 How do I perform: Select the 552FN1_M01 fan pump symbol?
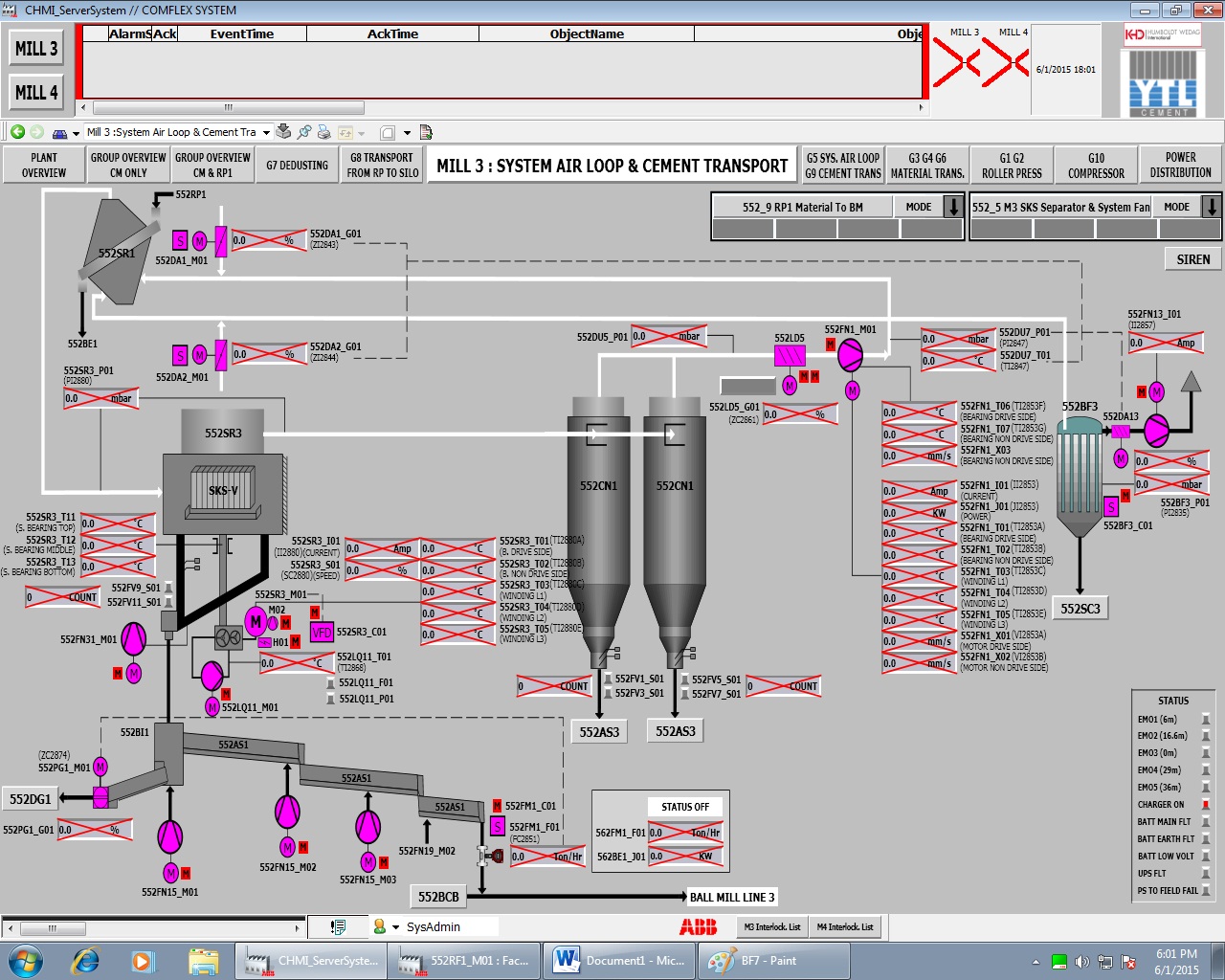pyautogui.click(x=850, y=356)
